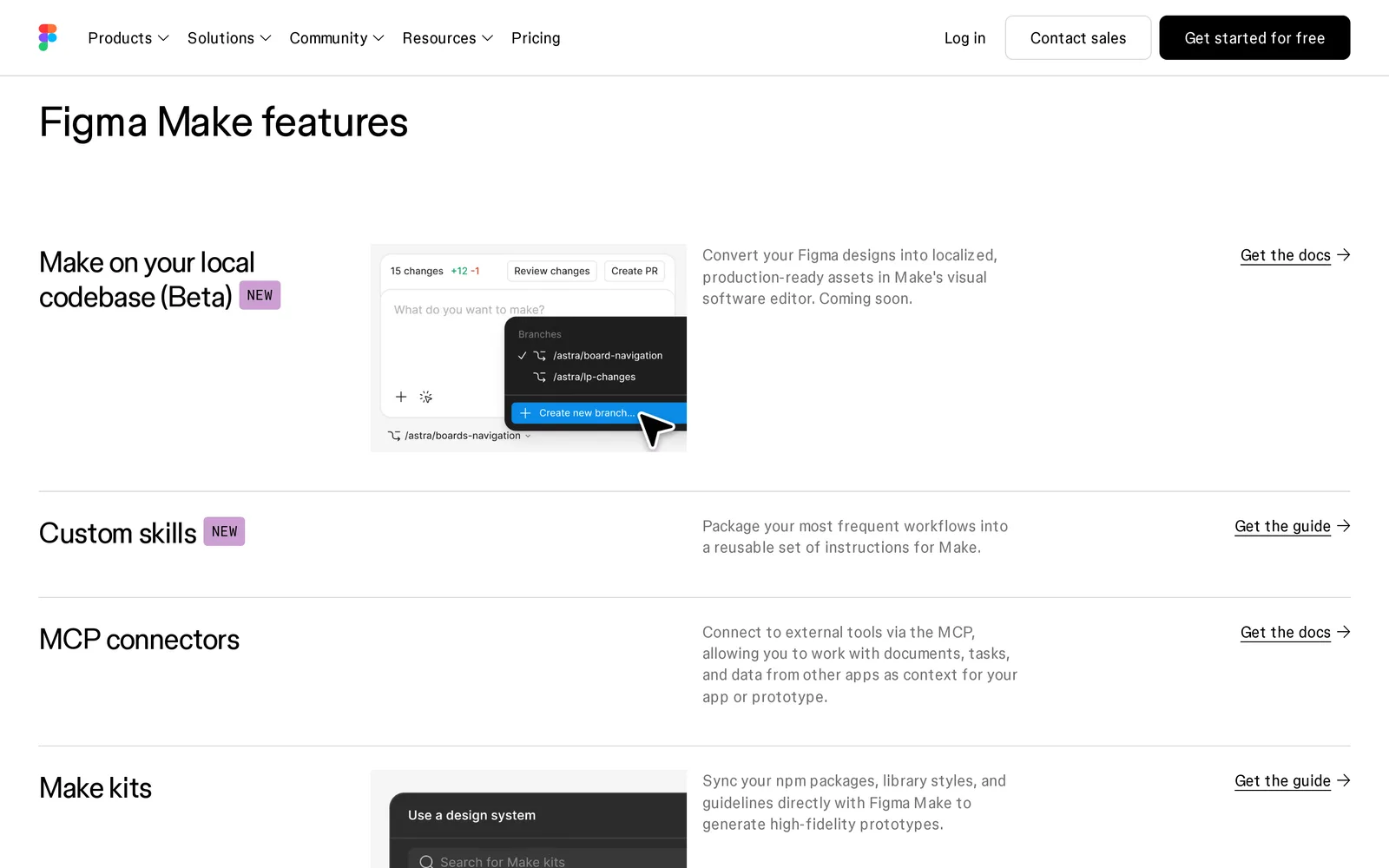The height and width of the screenshot is (868, 1389).
Task: Click the +12 -1 diff count
Action: point(465,271)
